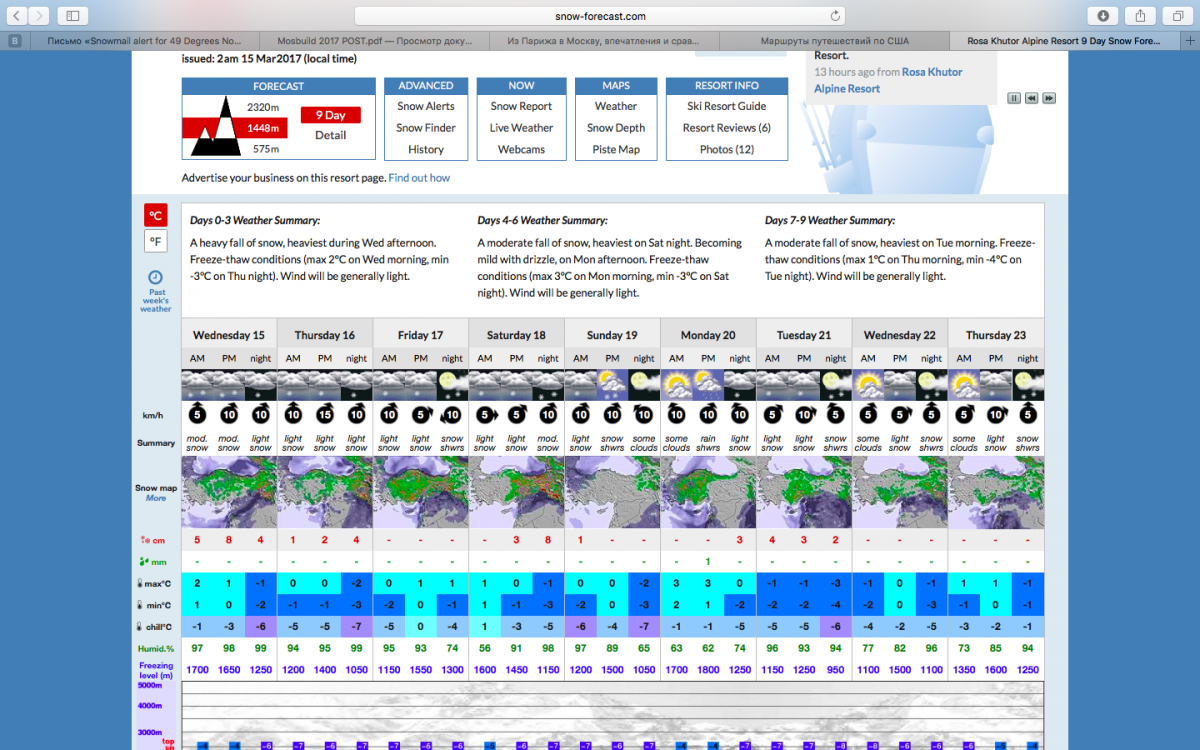Click the Past week's weather link text
Image resolution: width=1200 pixels, height=750 pixels.
[155, 300]
